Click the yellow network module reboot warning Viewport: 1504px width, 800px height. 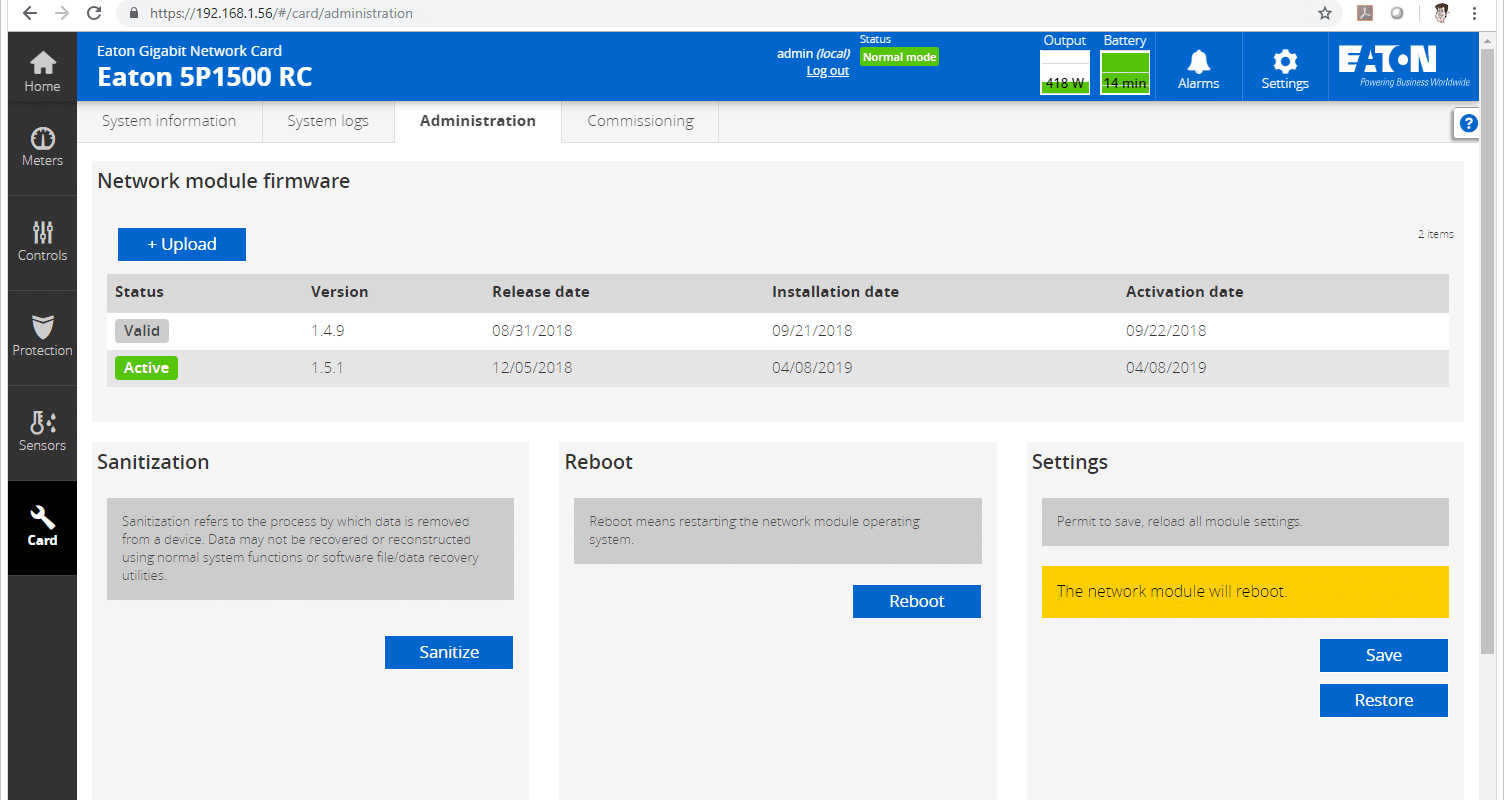coord(1245,592)
